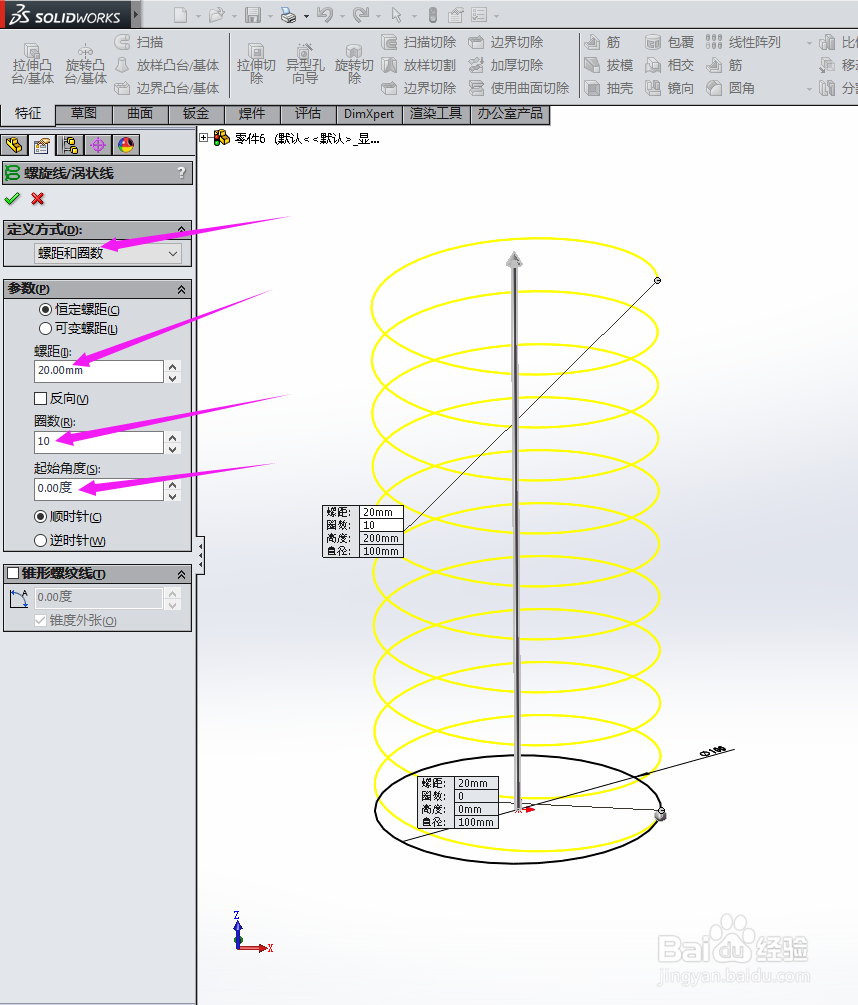Open the 定义方式 dropdown showing 螺距和圈数
Image resolution: width=858 pixels, height=1005 pixels.
pos(109,253)
